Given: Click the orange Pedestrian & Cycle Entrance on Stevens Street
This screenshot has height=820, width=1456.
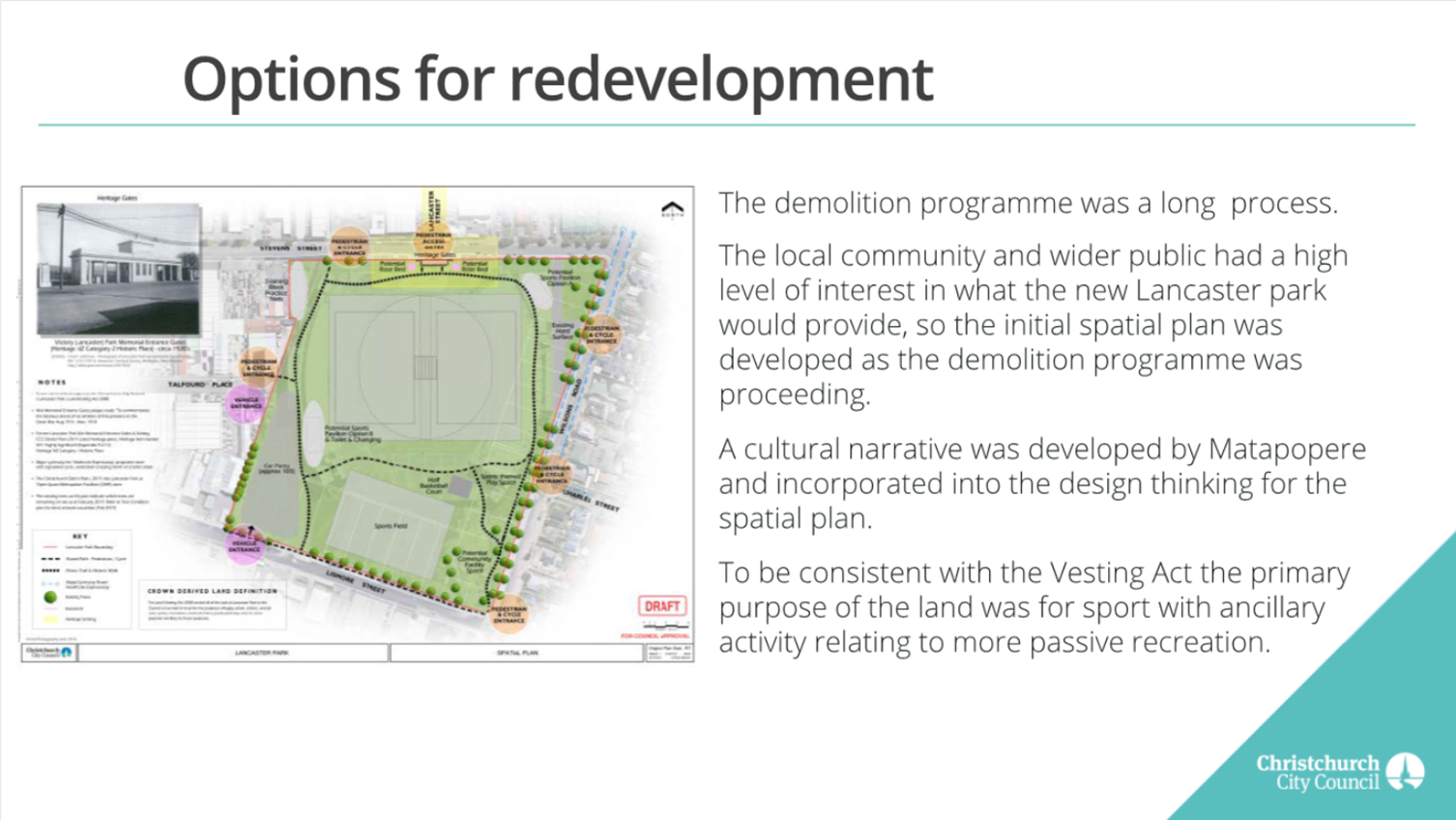Looking at the screenshot, I should coord(349,247).
